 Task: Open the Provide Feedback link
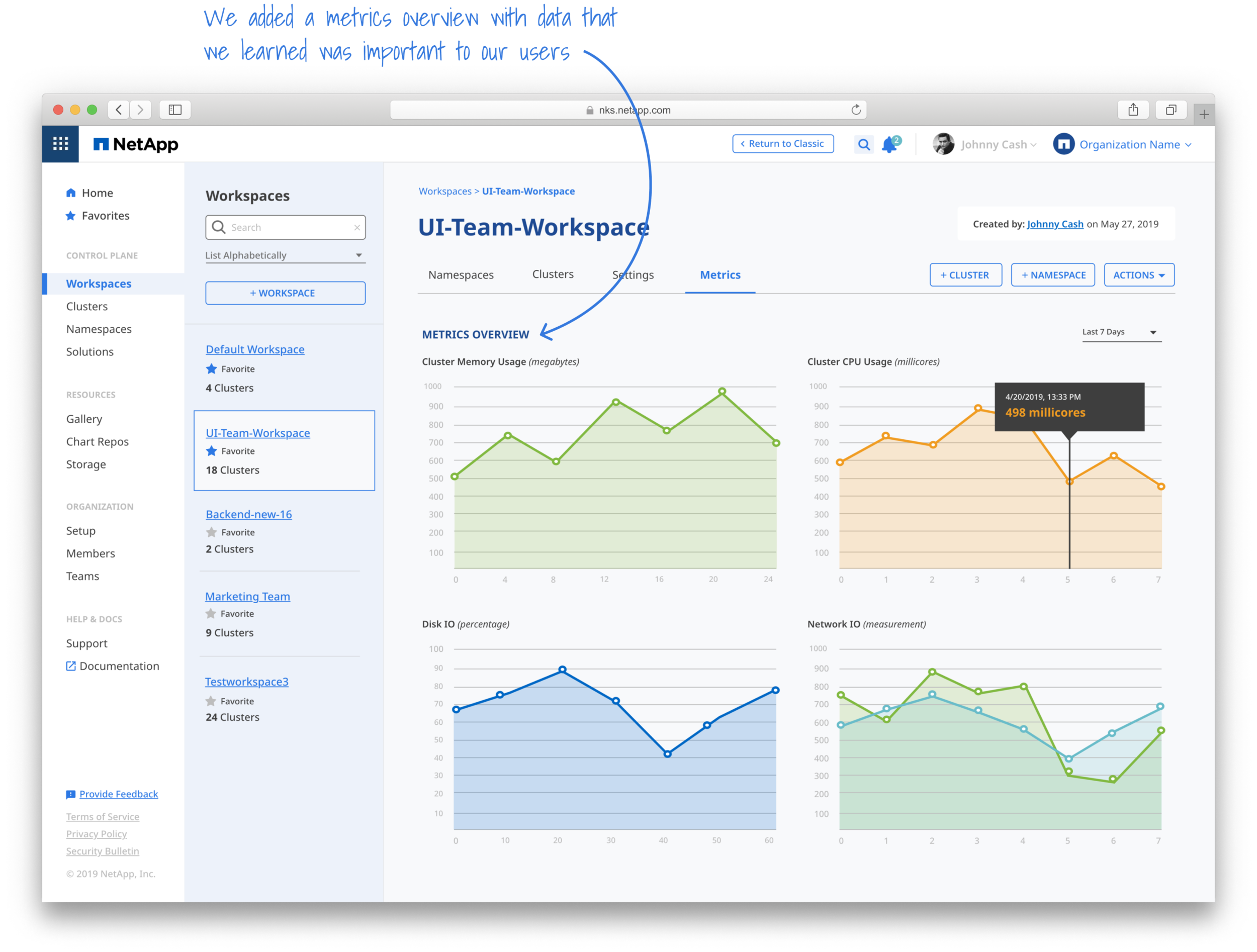click(118, 794)
